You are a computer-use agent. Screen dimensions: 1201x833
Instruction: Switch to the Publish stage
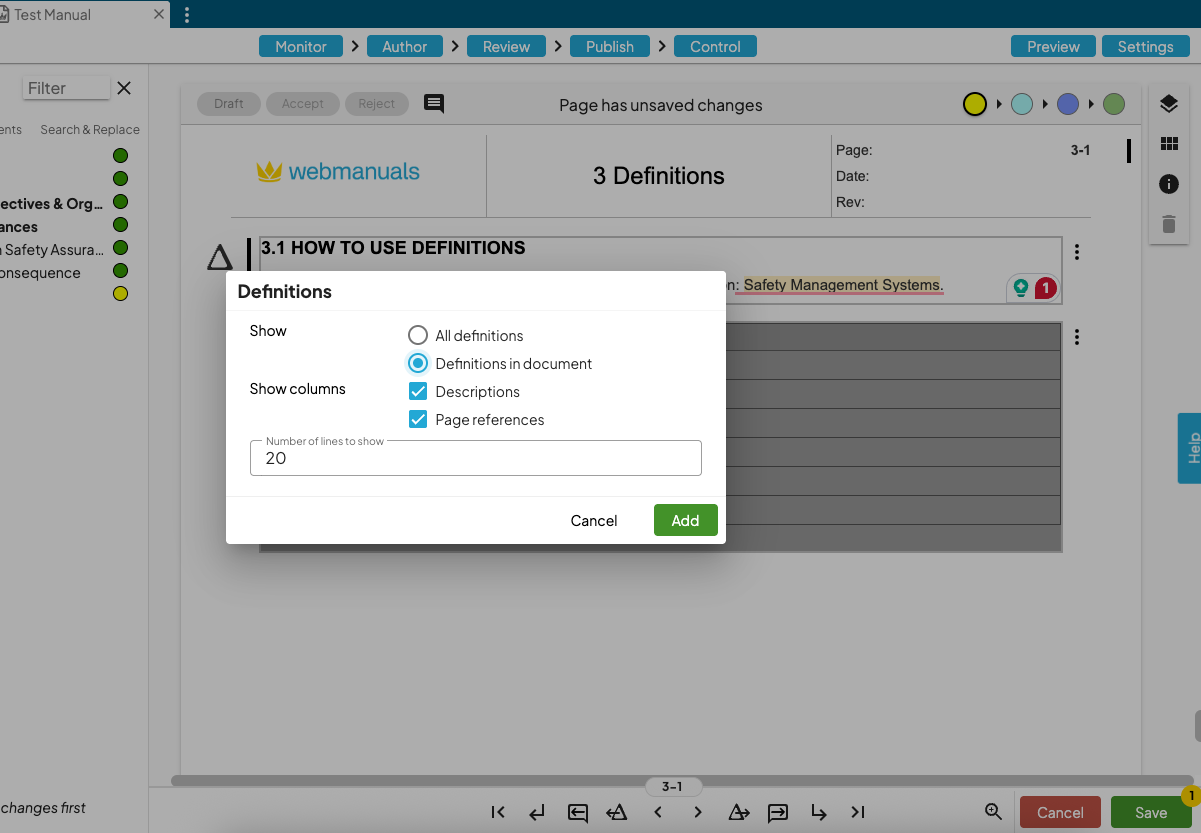pos(610,46)
